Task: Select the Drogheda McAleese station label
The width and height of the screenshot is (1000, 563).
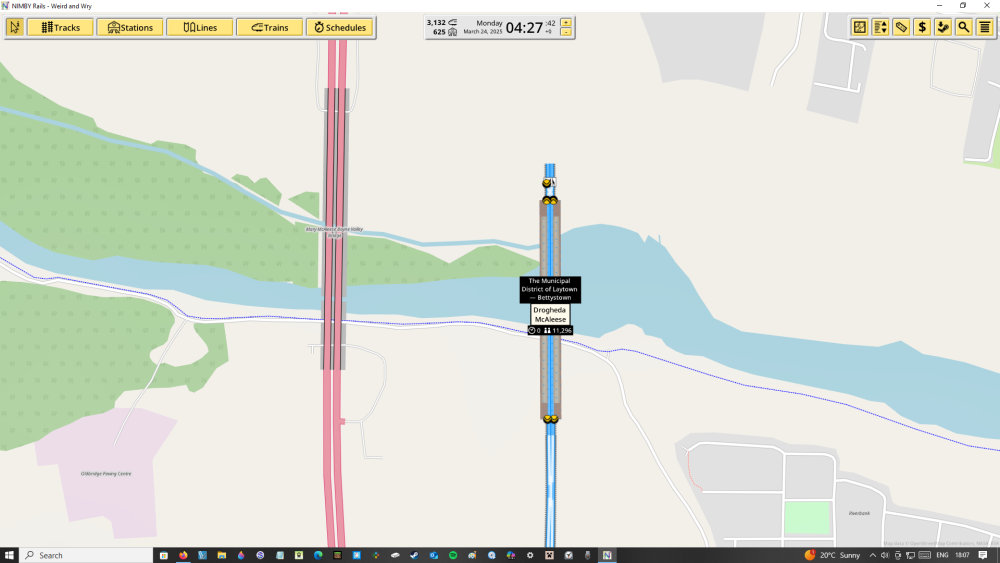Action: pyautogui.click(x=549, y=314)
